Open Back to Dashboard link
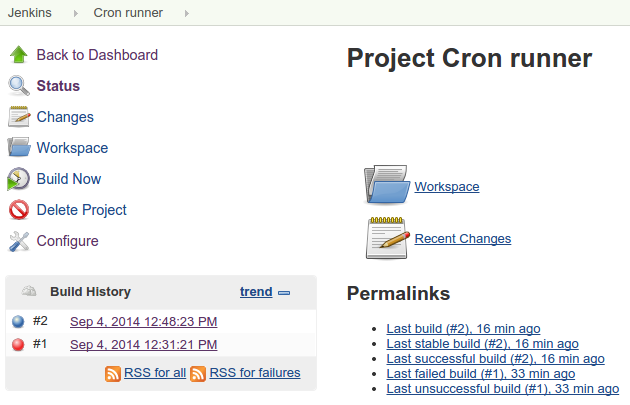 pyautogui.click(x=97, y=55)
